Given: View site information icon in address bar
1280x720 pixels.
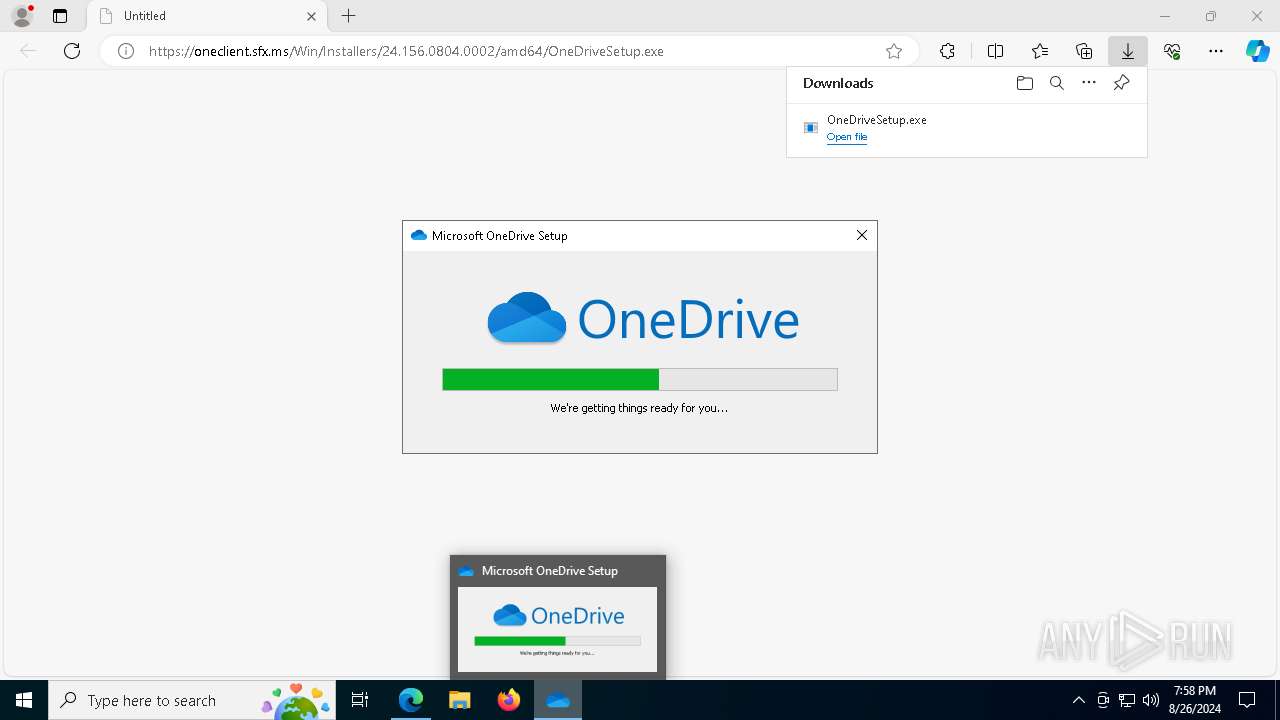Looking at the screenshot, I should pos(126,51).
